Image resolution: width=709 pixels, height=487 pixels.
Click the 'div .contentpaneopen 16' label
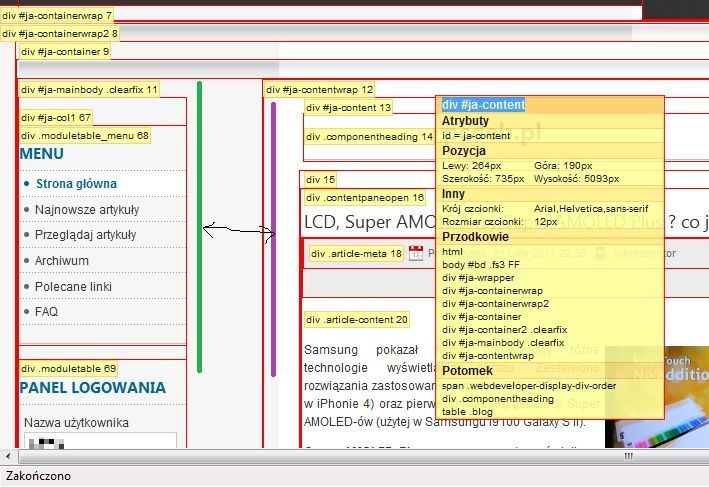pos(364,198)
